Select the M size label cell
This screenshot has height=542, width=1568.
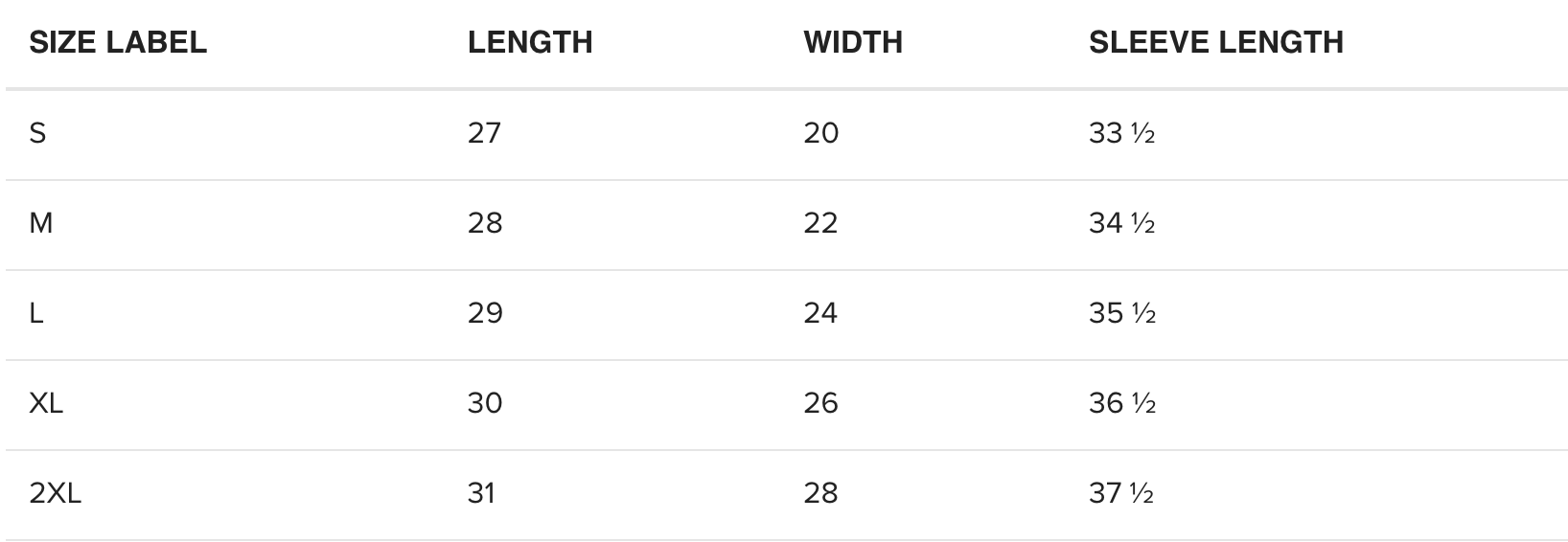tap(41, 223)
